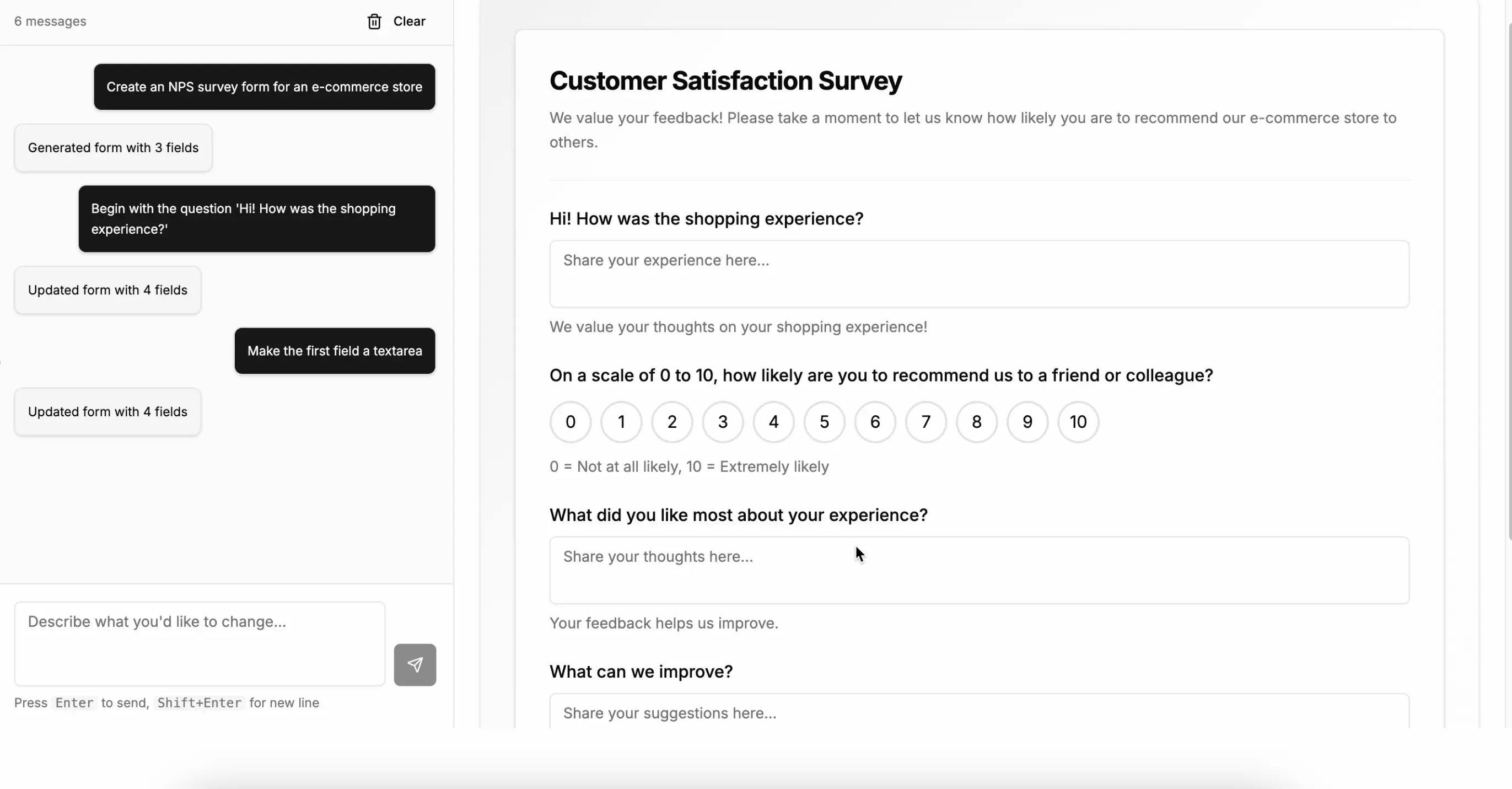Select score 8 on the recommendation scale
The image size is (1512, 789).
(976, 421)
